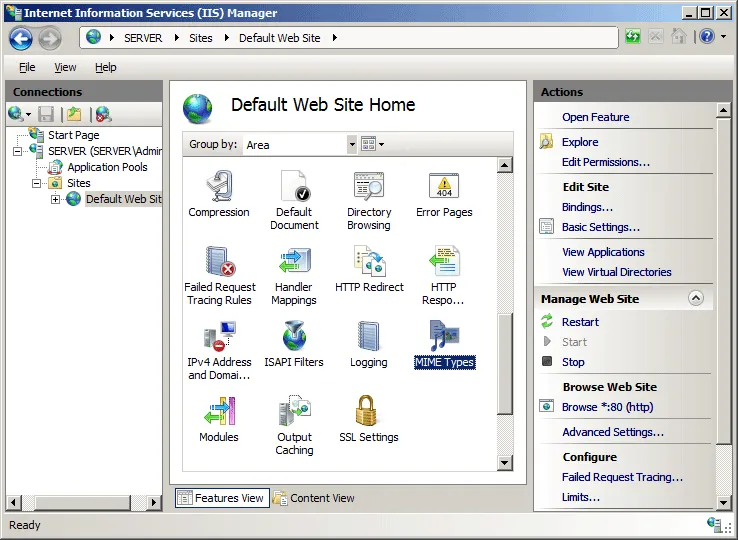Open the SSL Settings padlock icon
The image size is (738, 540).
click(366, 411)
